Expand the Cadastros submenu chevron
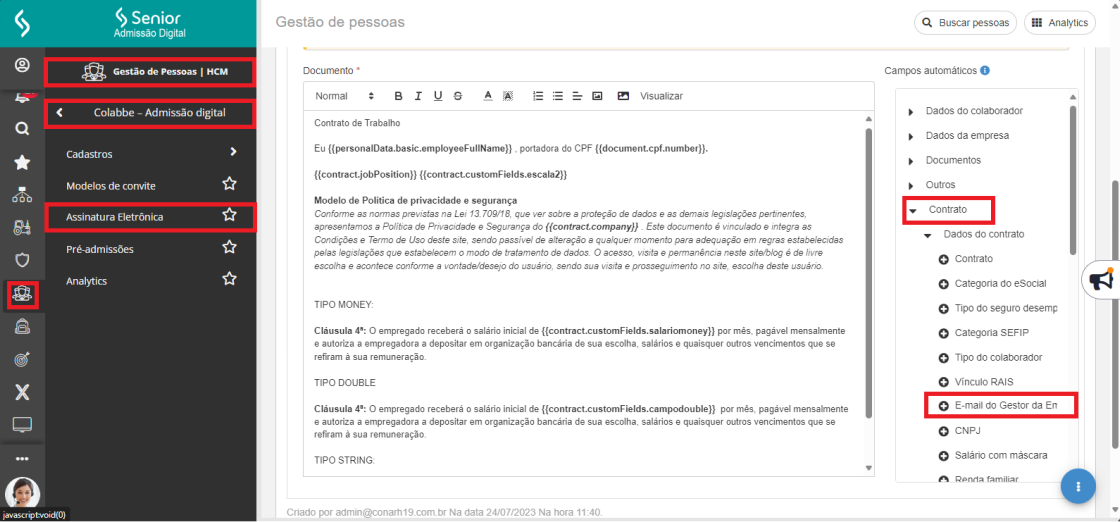This screenshot has height=522, width=1120. [x=233, y=152]
